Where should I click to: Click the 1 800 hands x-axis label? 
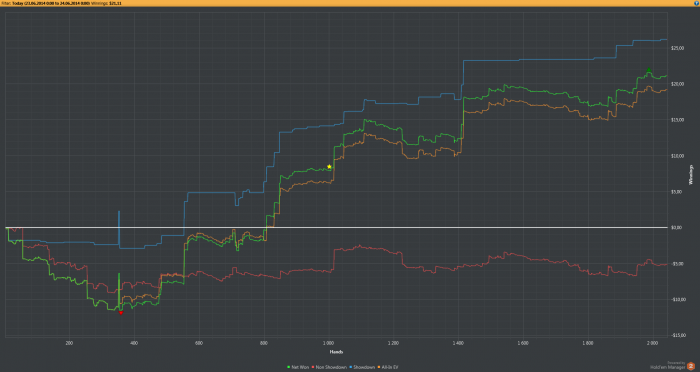[x=588, y=343]
